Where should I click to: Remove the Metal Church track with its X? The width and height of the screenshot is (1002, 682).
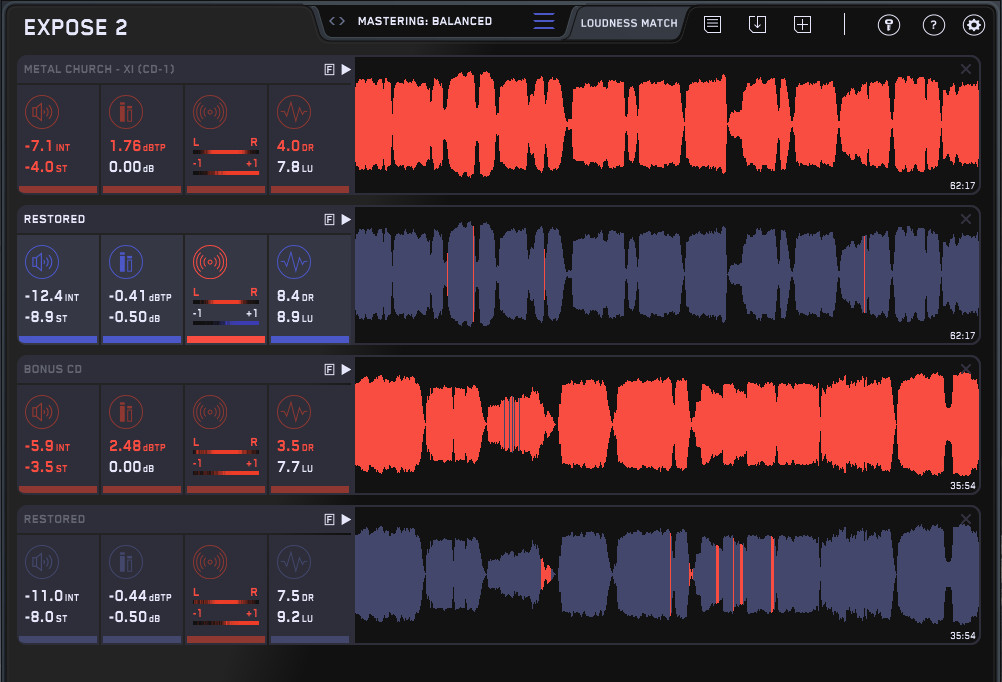[x=966, y=69]
